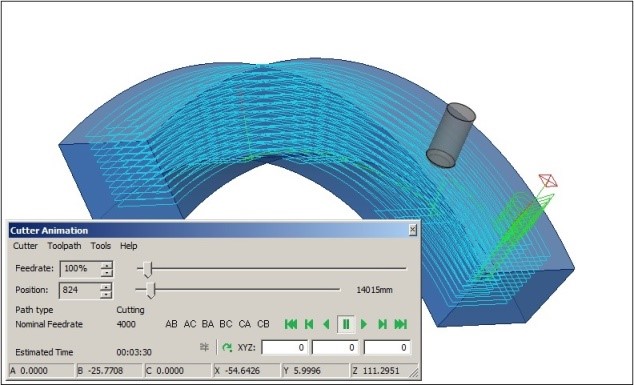Click the Position field showing 824
The image size is (634, 385).
(80, 290)
